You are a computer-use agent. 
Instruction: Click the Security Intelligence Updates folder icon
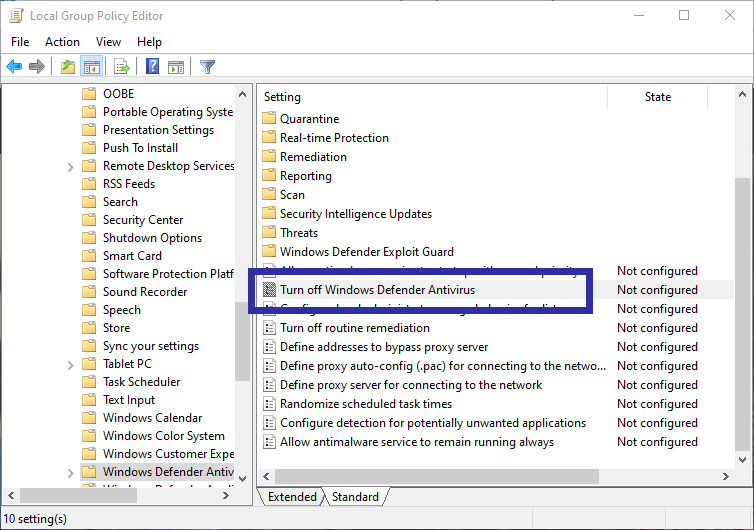tap(269, 214)
